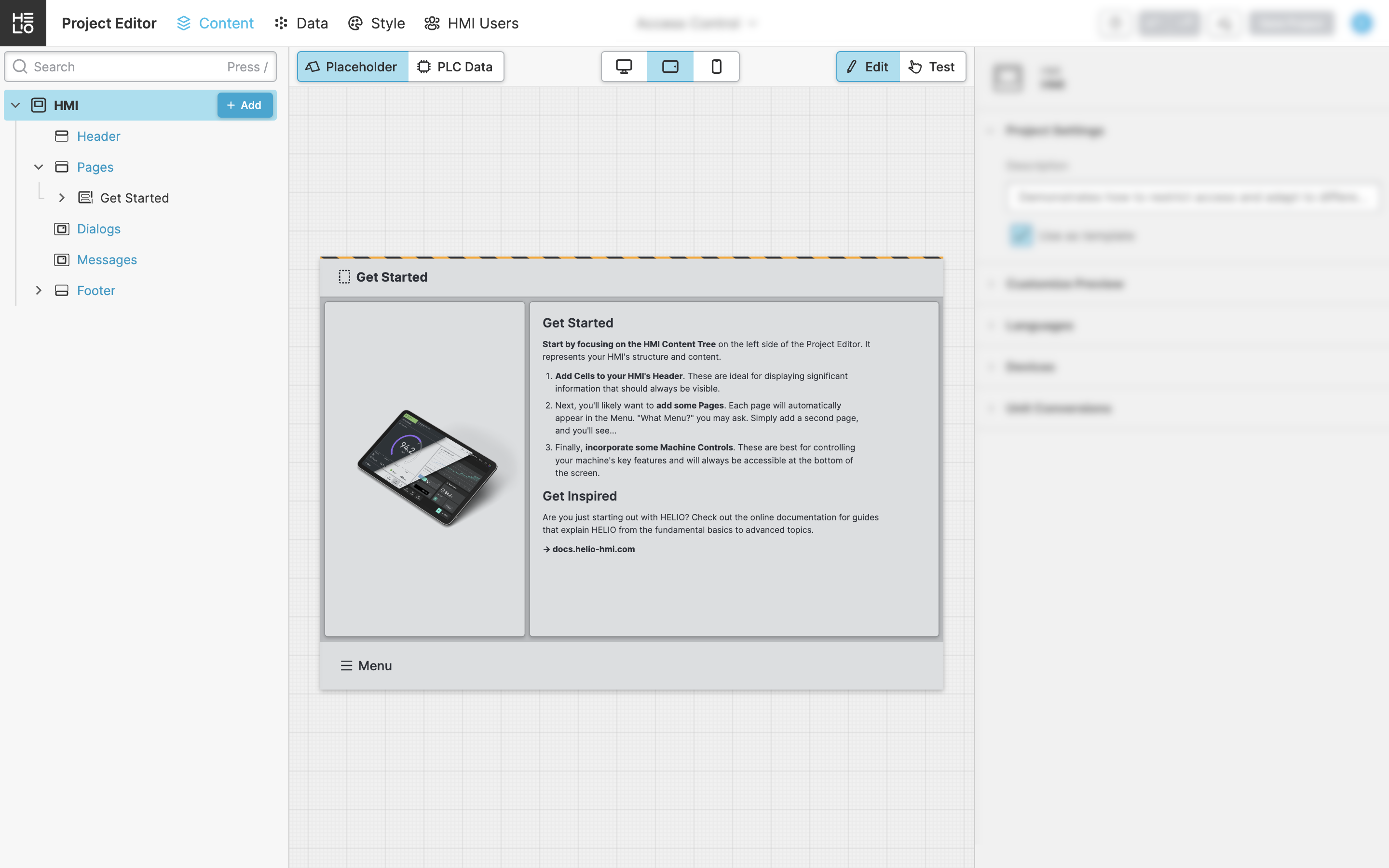Image resolution: width=1389 pixels, height=868 pixels.
Task: Click the Add button on HMI
Action: click(x=245, y=105)
